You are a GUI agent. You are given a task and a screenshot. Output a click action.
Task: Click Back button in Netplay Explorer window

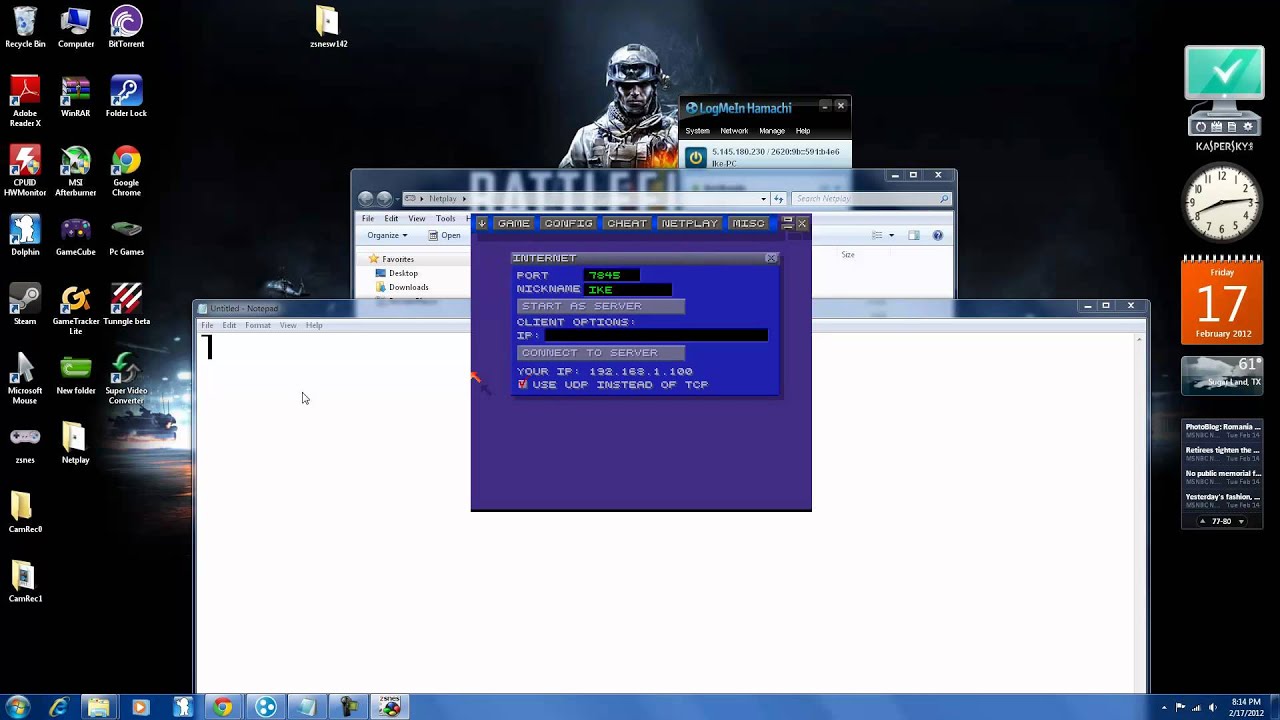[366, 198]
